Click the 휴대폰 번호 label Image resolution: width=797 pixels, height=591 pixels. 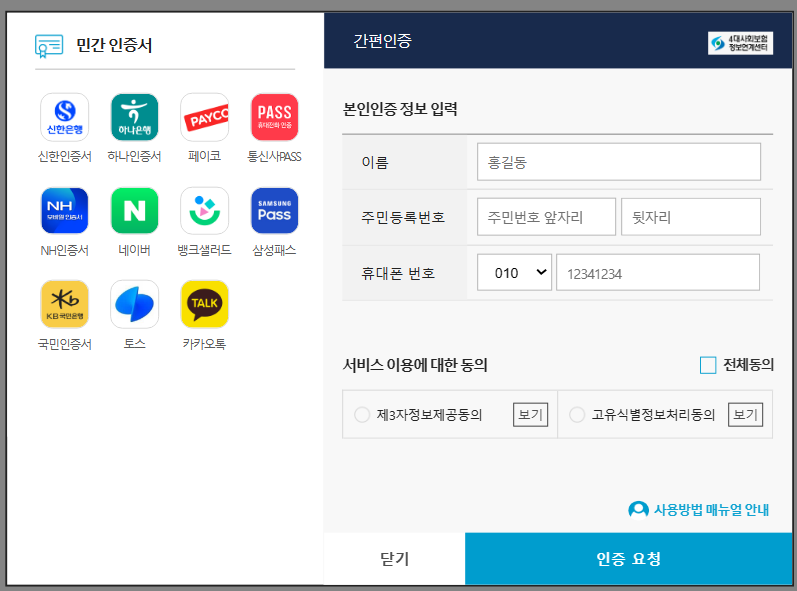pyautogui.click(x=398, y=273)
